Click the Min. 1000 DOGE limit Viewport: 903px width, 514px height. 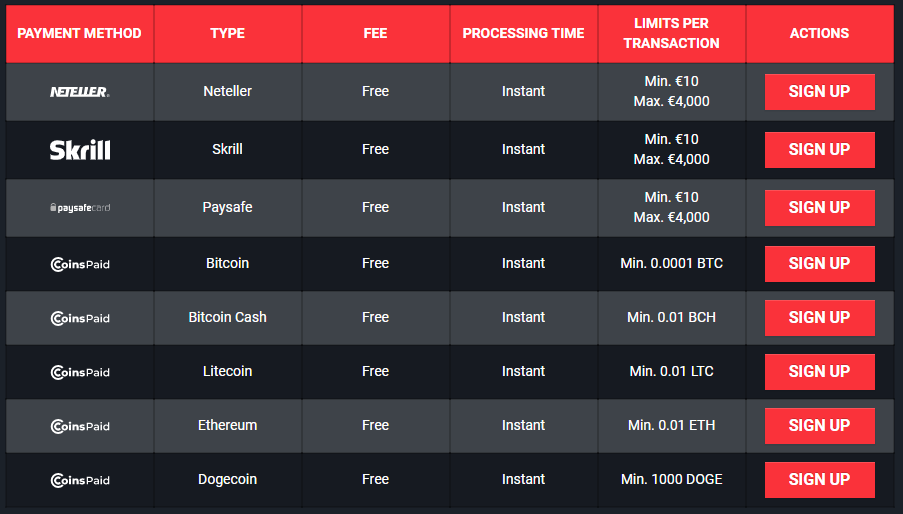click(x=671, y=480)
